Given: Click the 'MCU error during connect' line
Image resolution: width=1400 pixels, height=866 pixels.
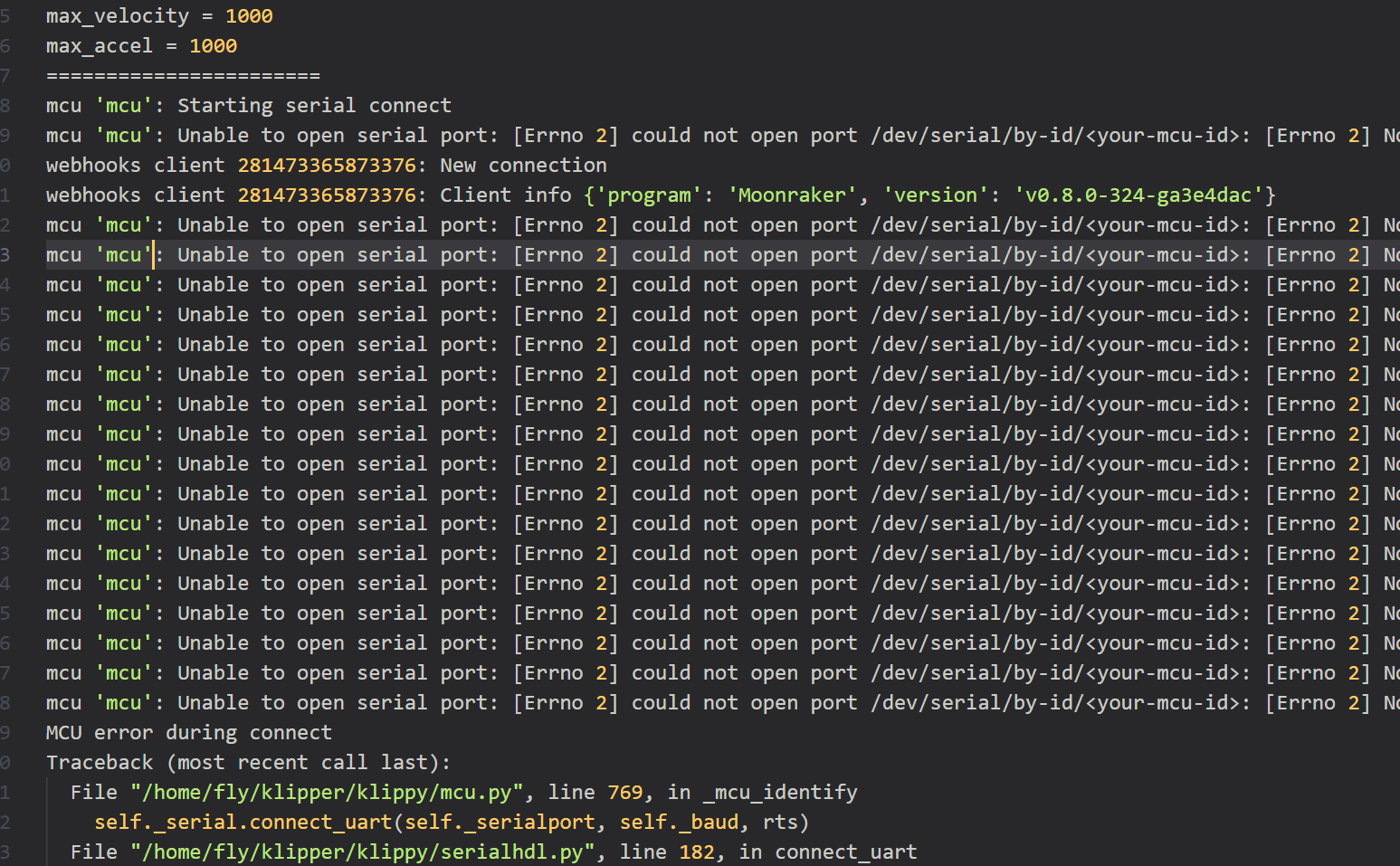Looking at the screenshot, I should click(189, 733).
